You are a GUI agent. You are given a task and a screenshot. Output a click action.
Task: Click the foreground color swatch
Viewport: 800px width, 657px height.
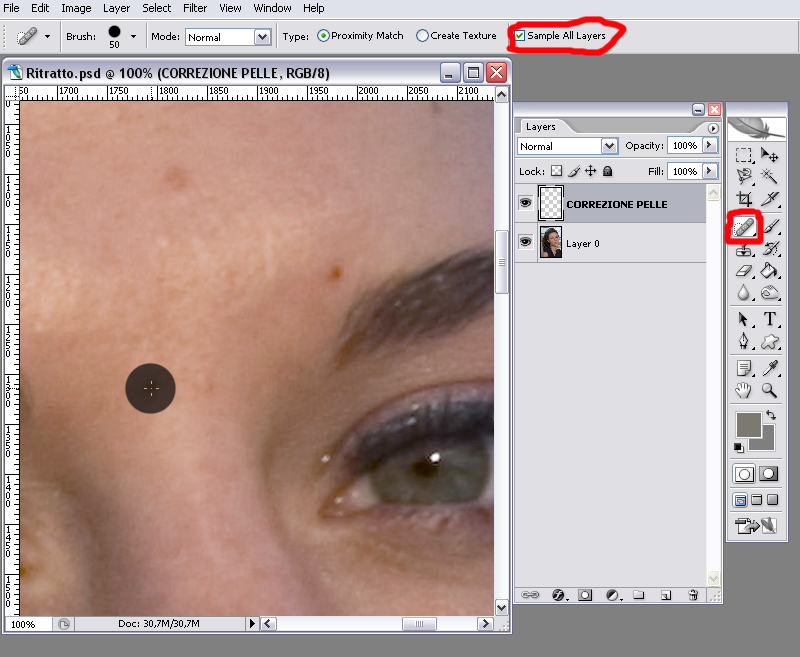coord(747,424)
